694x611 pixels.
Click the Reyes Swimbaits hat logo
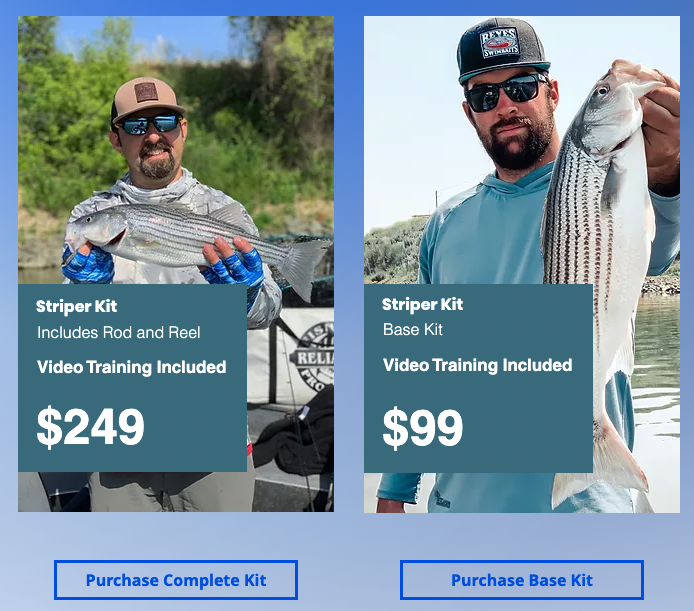tap(500, 43)
